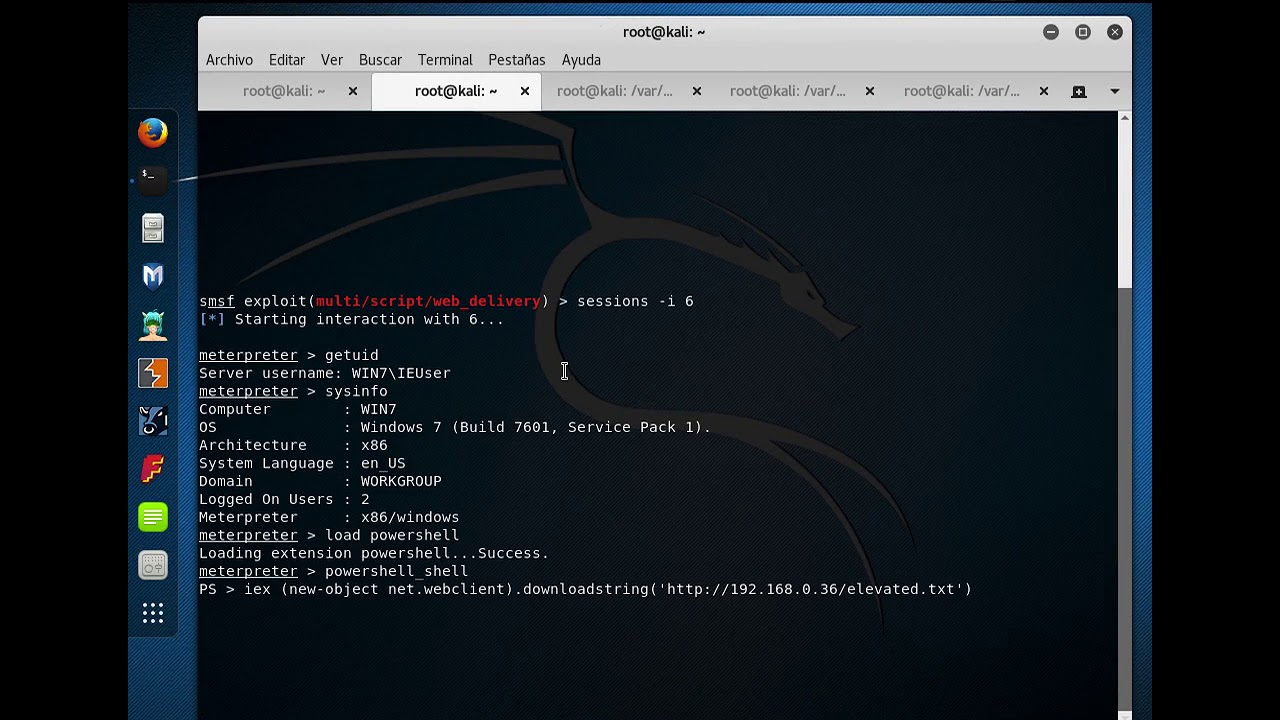This screenshot has height=720, width=1280.
Task: Click the new terminal tab icon
Action: tap(1078, 91)
